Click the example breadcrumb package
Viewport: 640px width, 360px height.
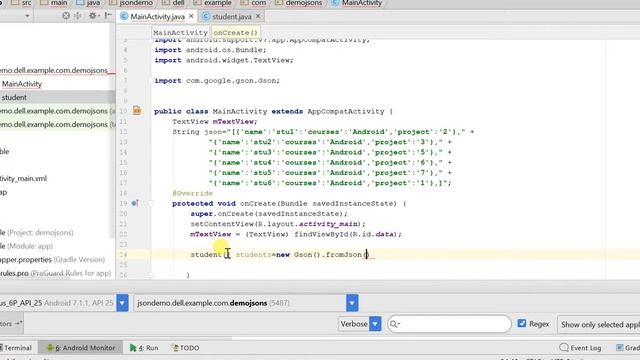point(213,3)
